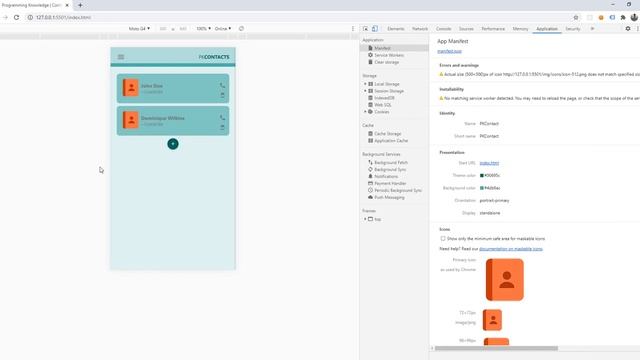This screenshot has height=360, width=640.
Task: Switch to the Security tab
Action: click(573, 29)
